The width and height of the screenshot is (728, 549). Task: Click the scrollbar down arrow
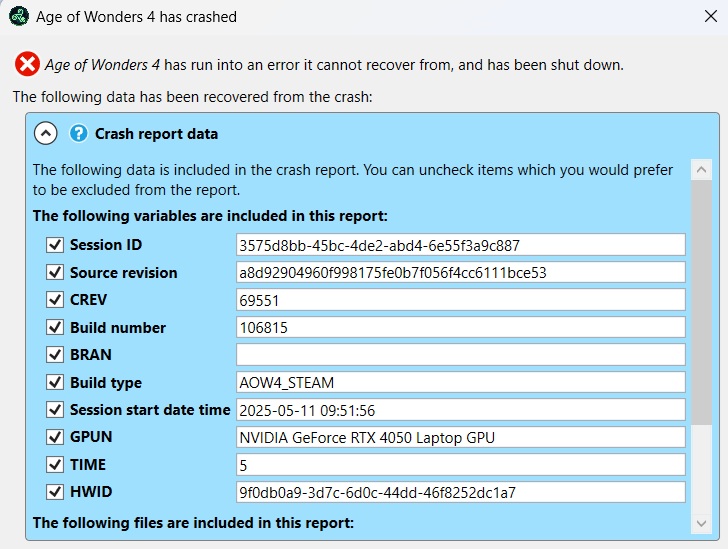click(x=702, y=524)
